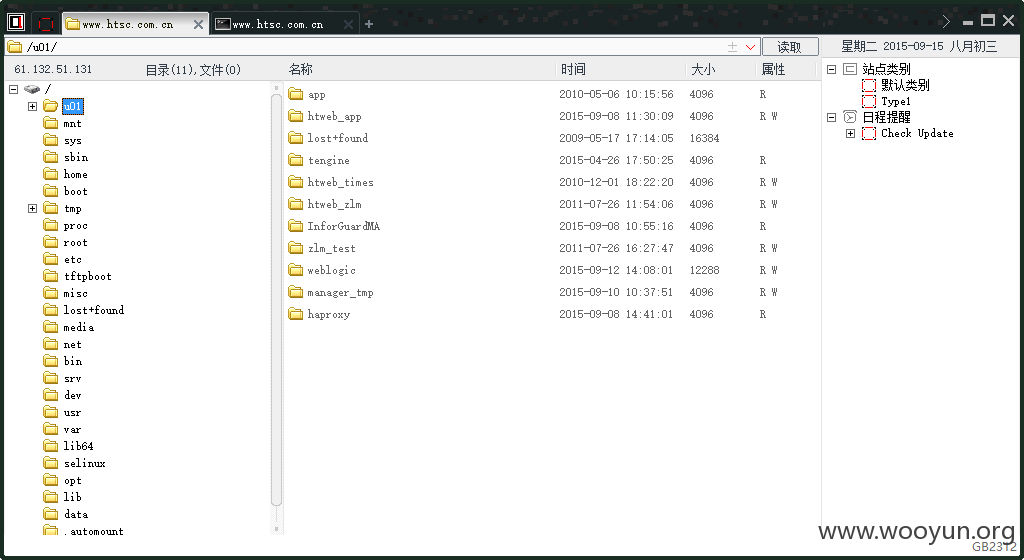Click the main menu icon at top-left
The image size is (1024, 560).
coord(16,22)
